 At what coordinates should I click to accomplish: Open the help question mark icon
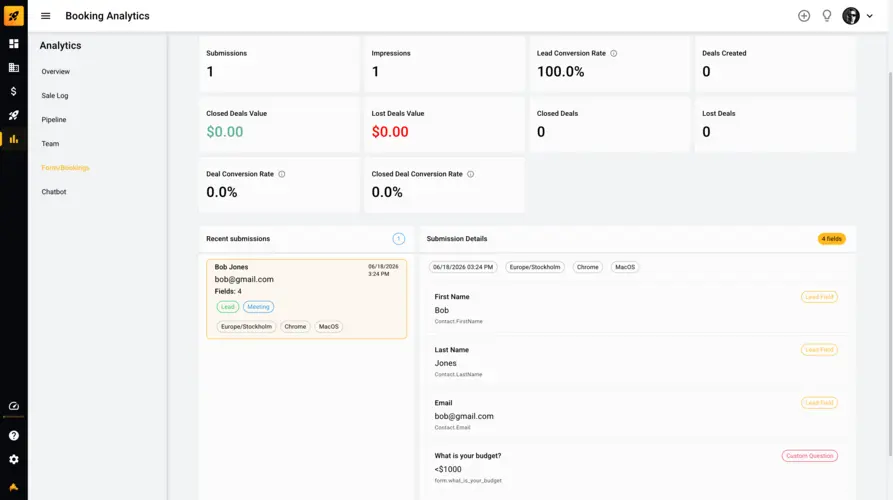(x=14, y=436)
